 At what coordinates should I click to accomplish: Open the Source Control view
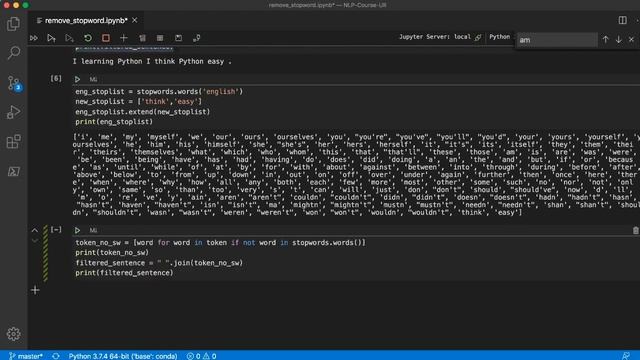14,83
